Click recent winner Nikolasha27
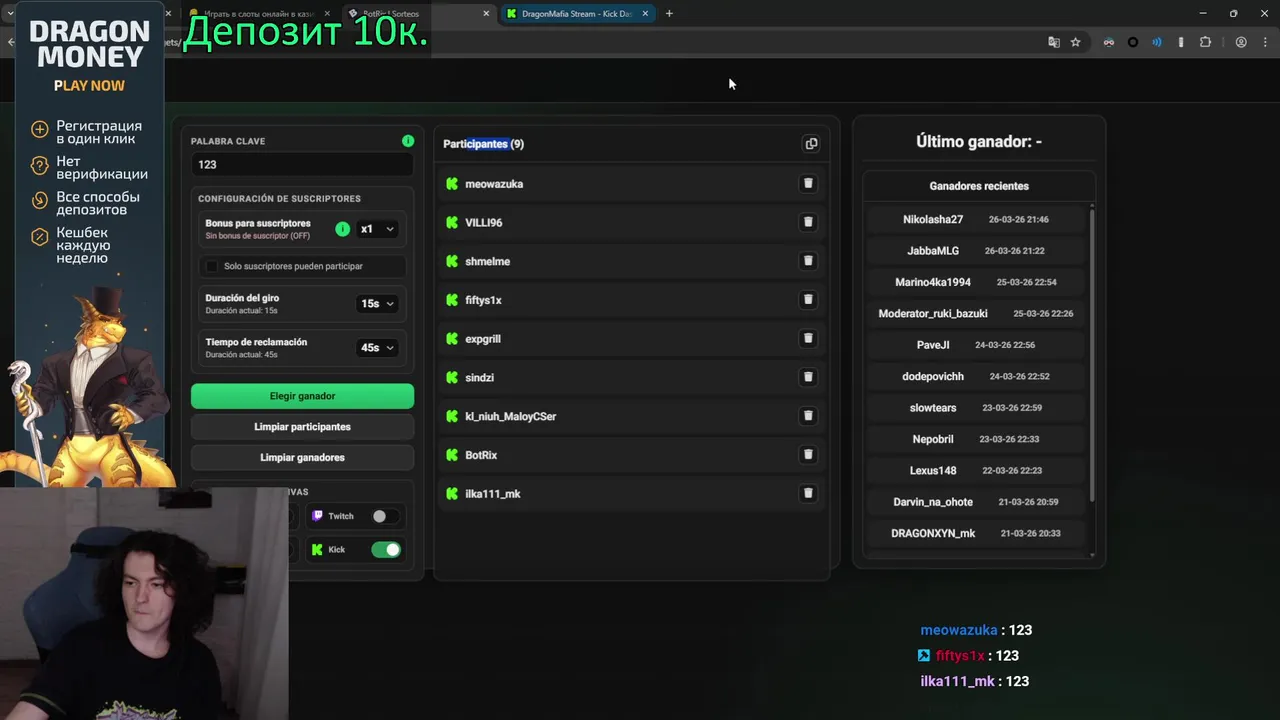 (x=933, y=219)
